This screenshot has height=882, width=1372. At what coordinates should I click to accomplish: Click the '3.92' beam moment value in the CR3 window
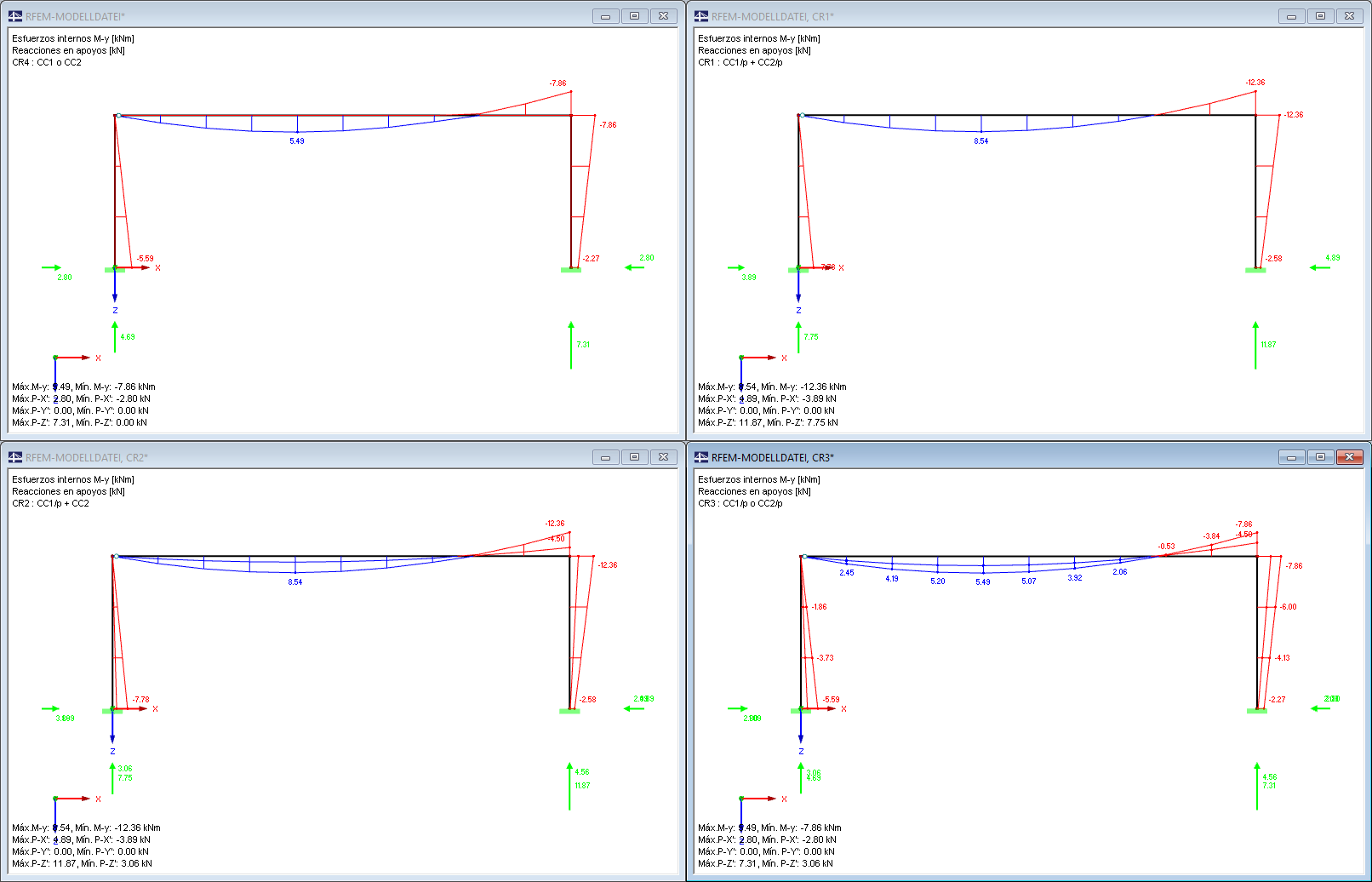[x=1075, y=578]
